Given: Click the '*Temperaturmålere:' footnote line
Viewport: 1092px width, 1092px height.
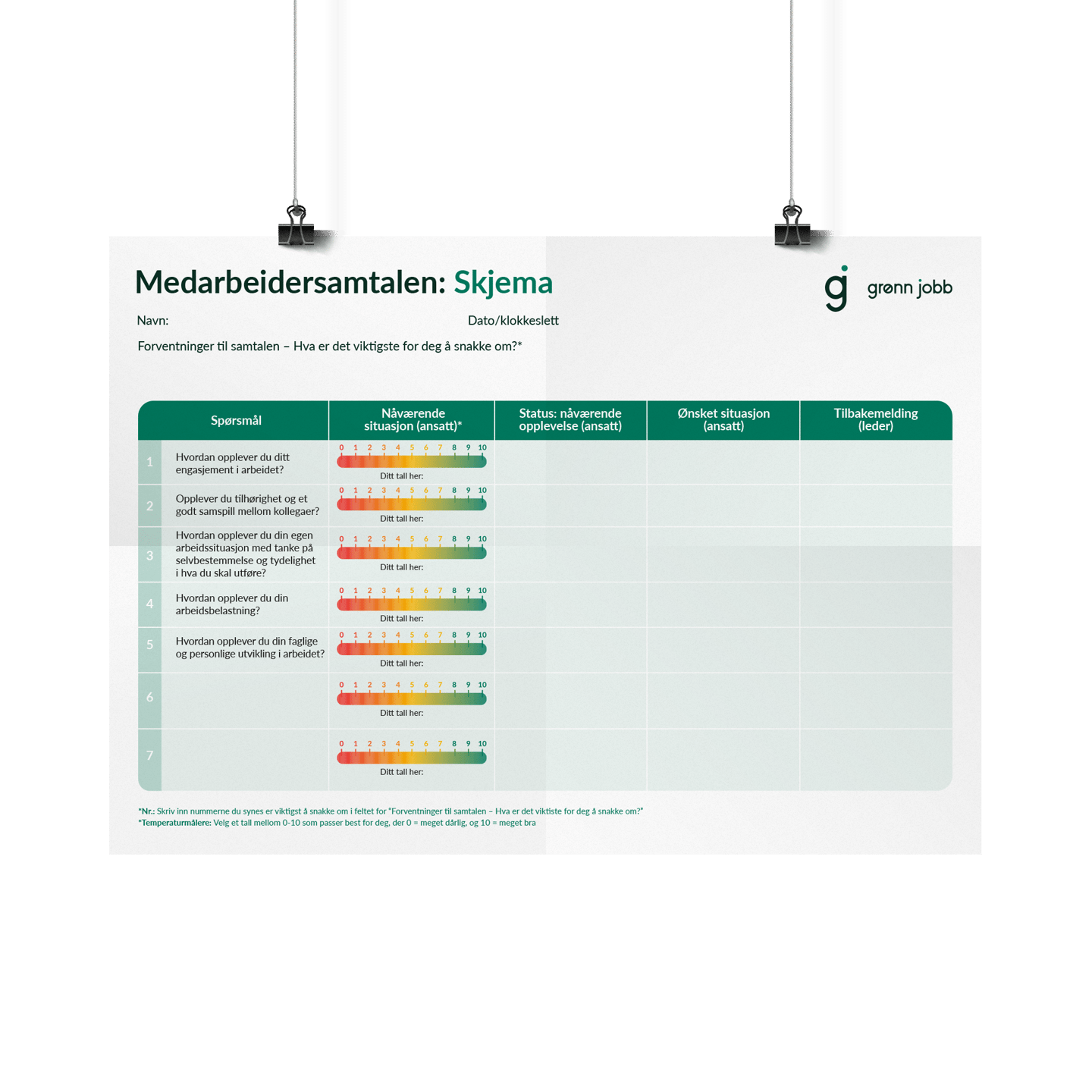Looking at the screenshot, I should point(337,823).
